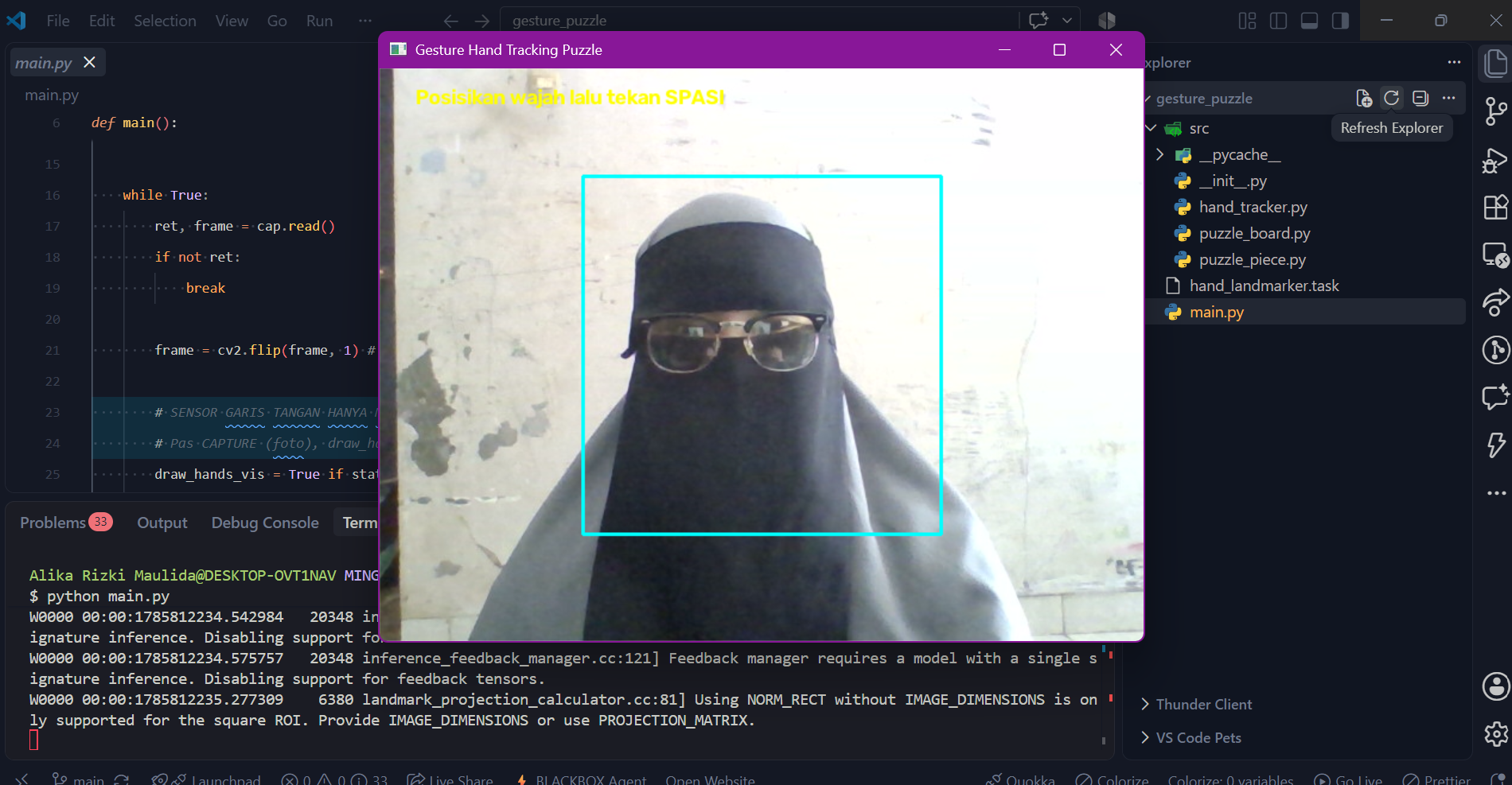The image size is (1512, 785).
Task: Open the Selection menu
Action: 165,21
